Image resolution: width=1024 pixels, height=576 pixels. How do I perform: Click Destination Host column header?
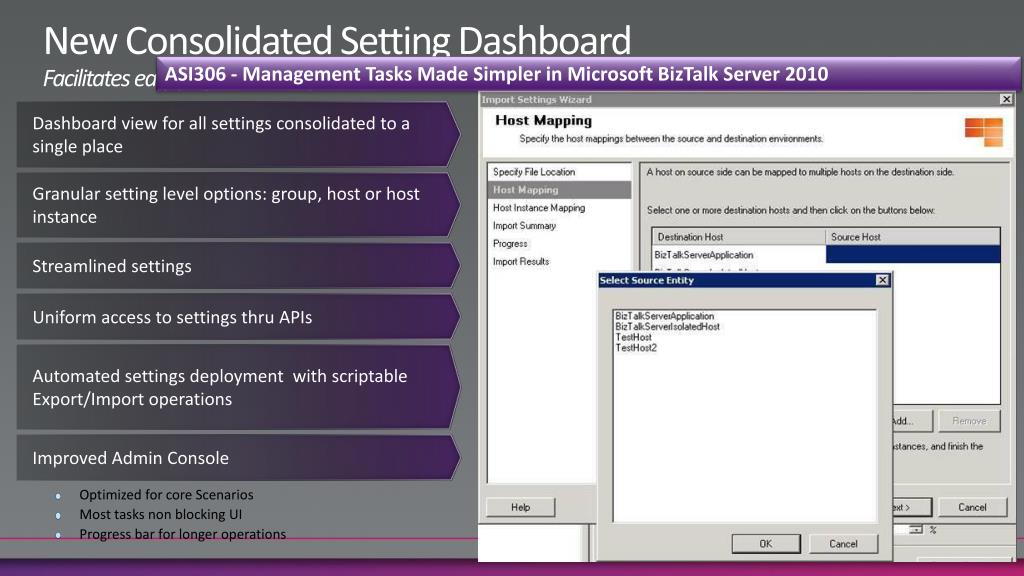739,237
